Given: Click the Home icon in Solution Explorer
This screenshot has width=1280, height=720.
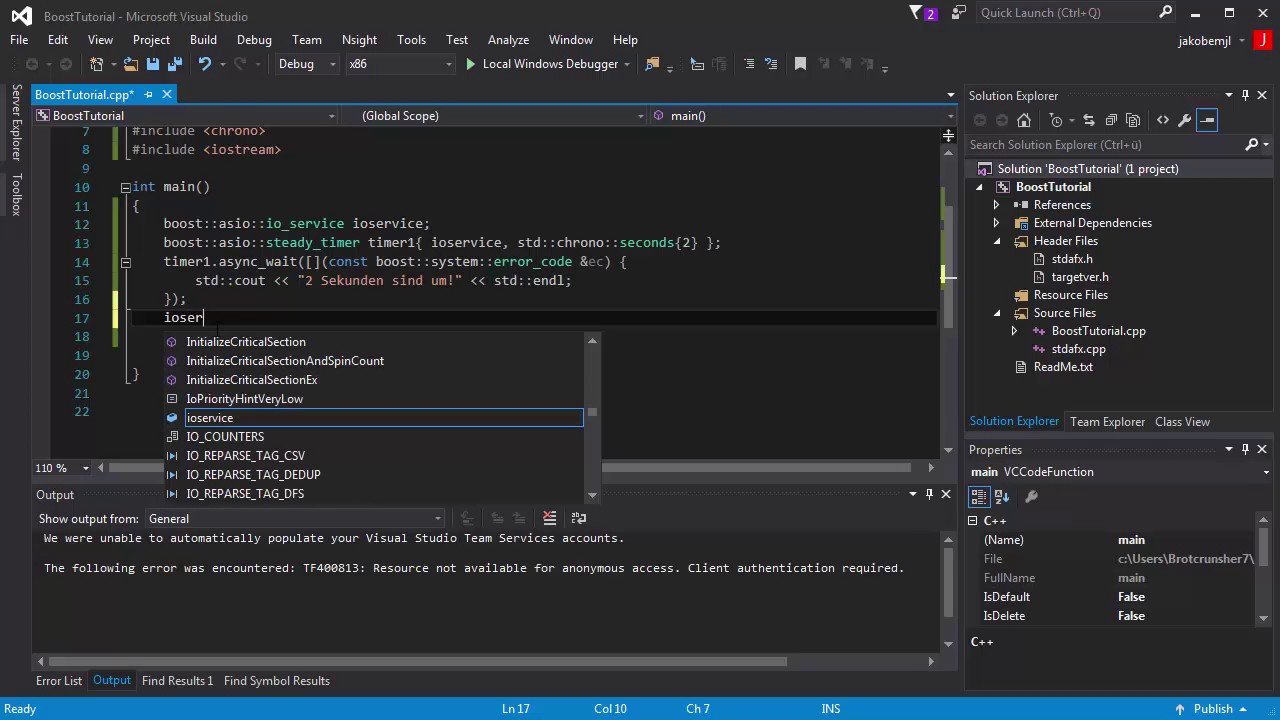Looking at the screenshot, I should [x=1023, y=120].
